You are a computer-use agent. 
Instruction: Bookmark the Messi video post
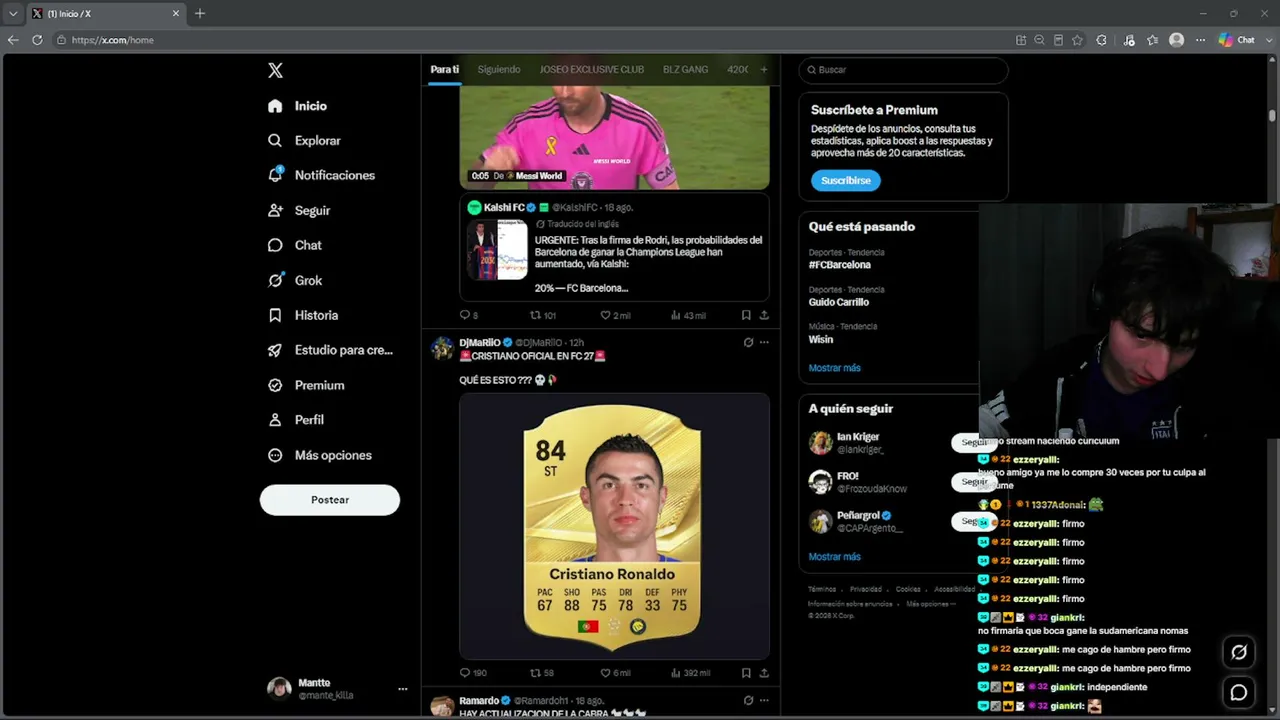tap(746, 316)
